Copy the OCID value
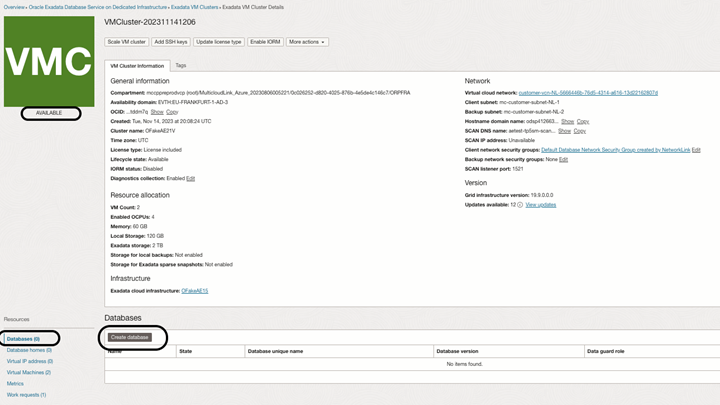Image resolution: width=720 pixels, height=405 pixels. point(172,112)
